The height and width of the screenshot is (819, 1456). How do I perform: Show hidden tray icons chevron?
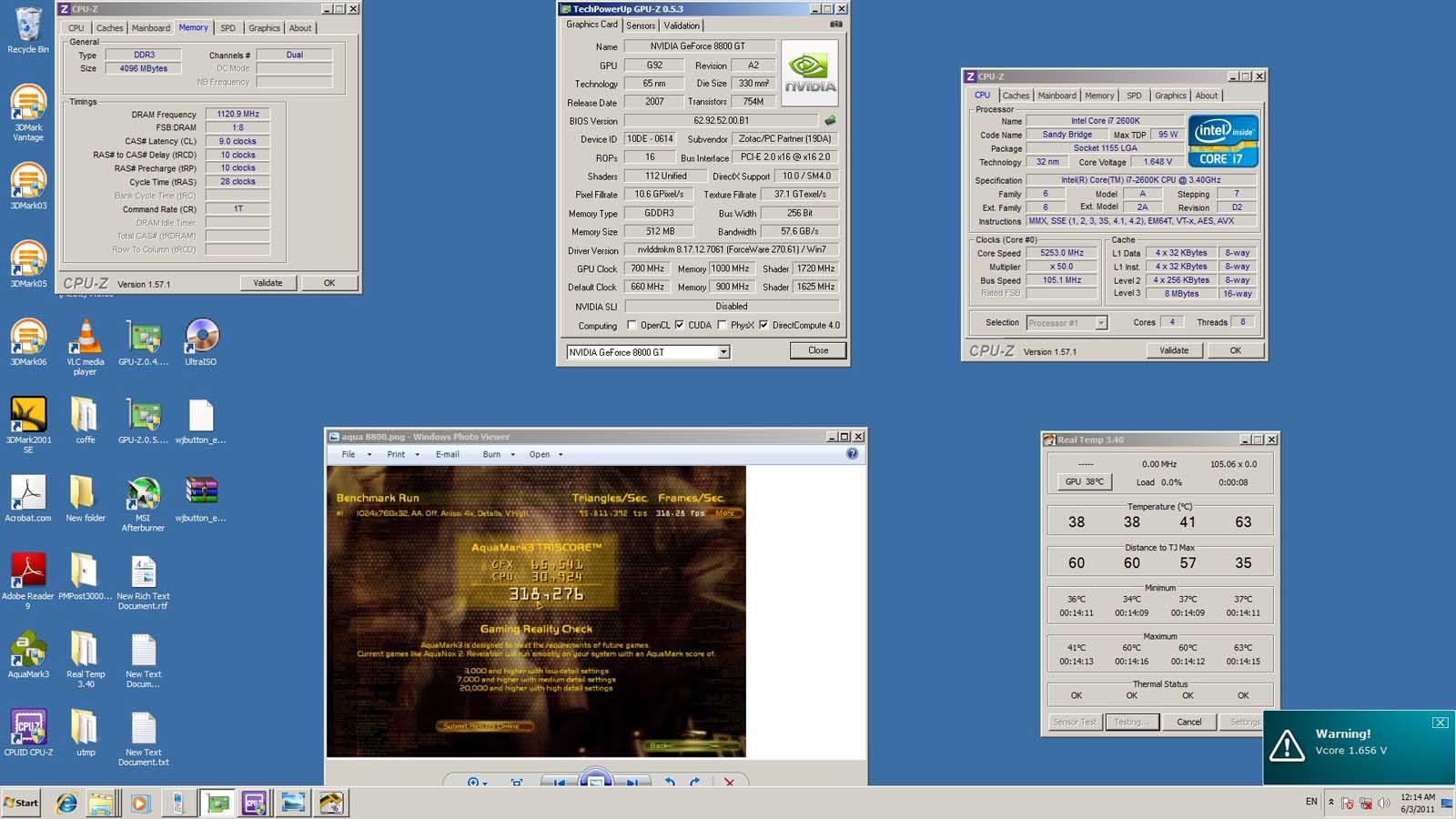pos(1331,803)
